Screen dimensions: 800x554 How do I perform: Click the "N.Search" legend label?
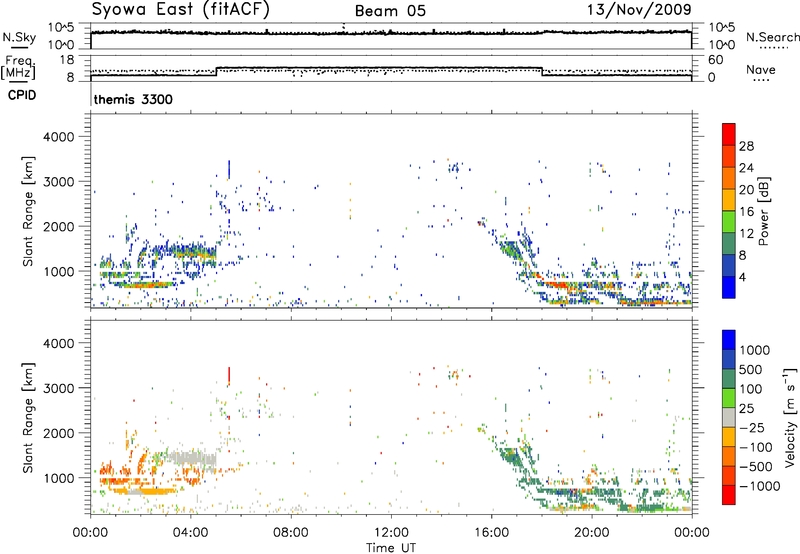772,37
